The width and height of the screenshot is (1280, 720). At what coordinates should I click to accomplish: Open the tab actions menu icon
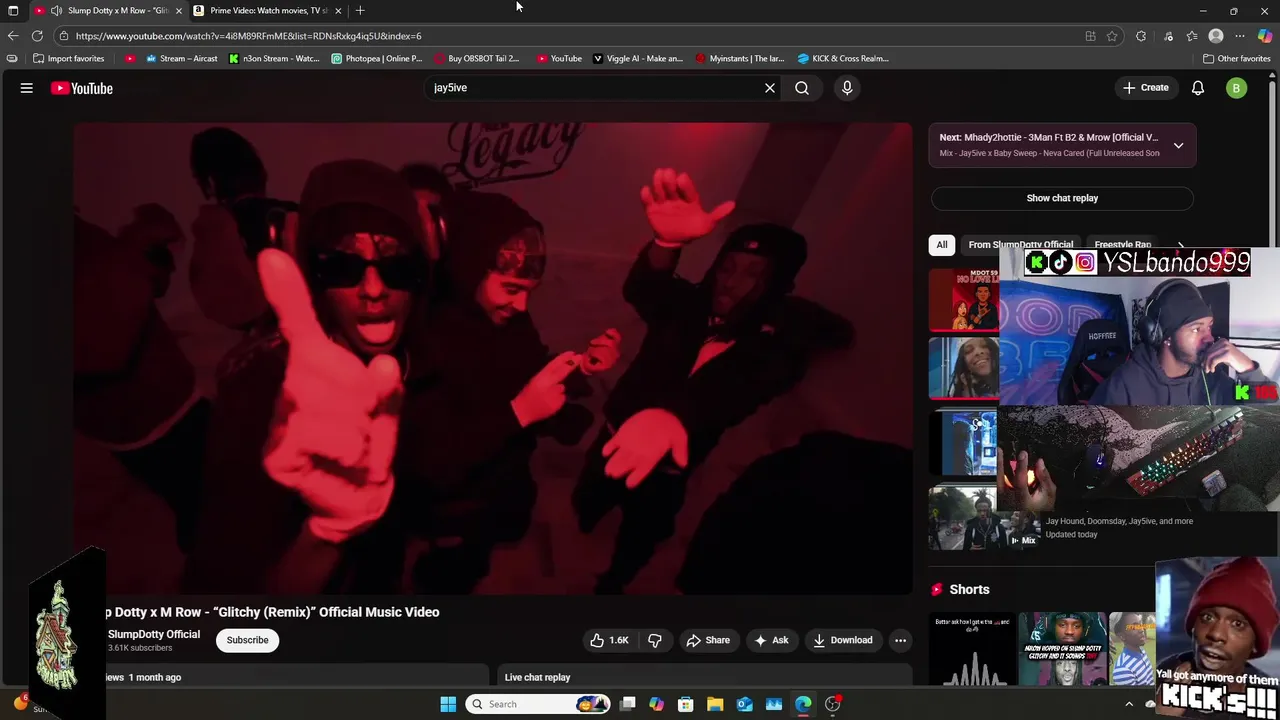(x=13, y=10)
